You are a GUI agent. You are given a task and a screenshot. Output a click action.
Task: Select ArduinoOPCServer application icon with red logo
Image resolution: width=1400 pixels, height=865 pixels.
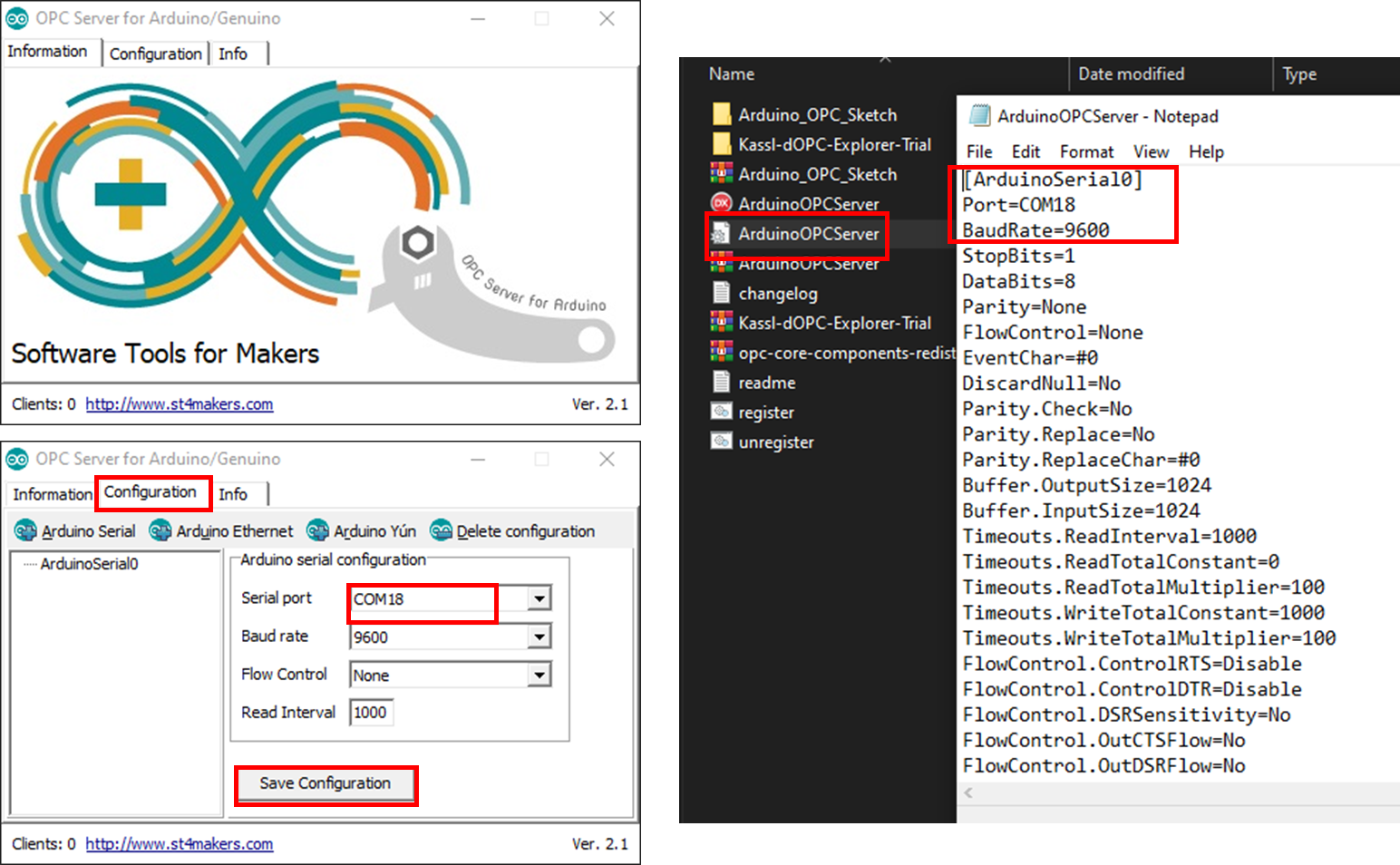point(722,203)
